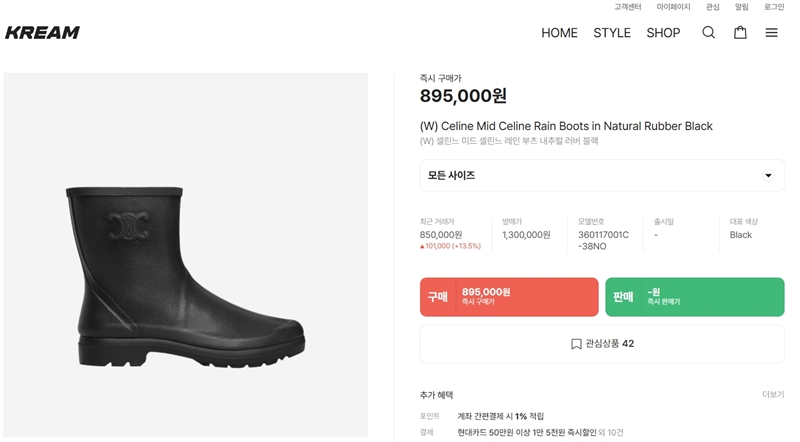Click the red 구매 895,000원 button
The image size is (800, 442).
point(509,297)
